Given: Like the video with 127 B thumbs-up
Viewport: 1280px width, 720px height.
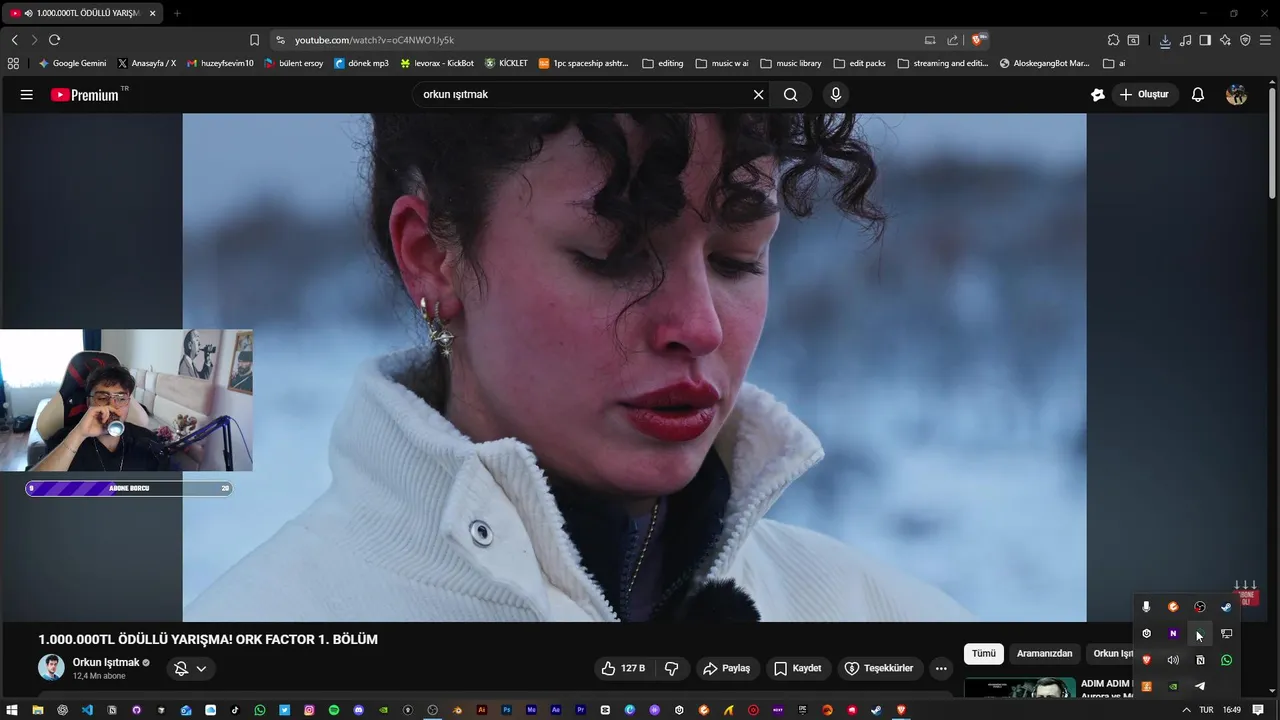Looking at the screenshot, I should (x=623, y=668).
